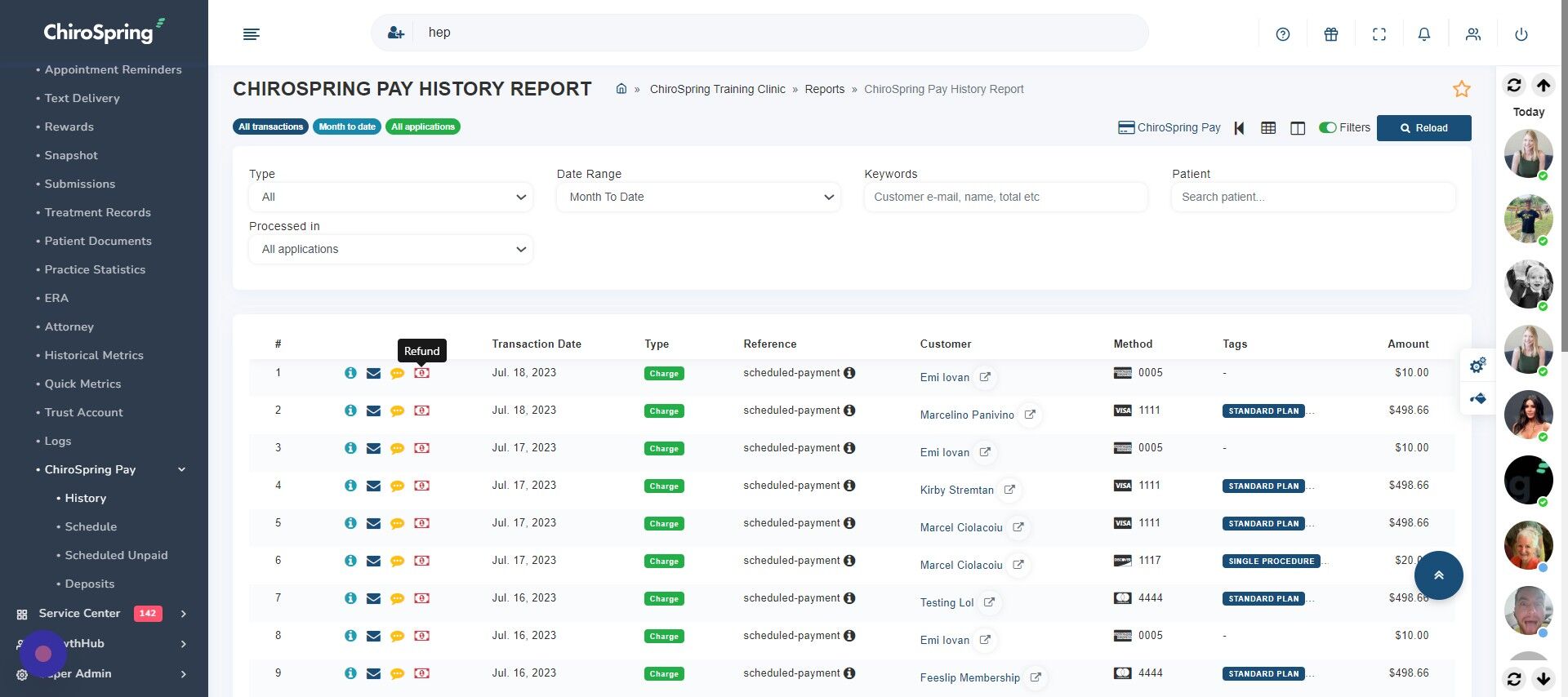The image size is (1568, 697).
Task: Open History under ChiroSpring Pay
Action: click(x=86, y=498)
